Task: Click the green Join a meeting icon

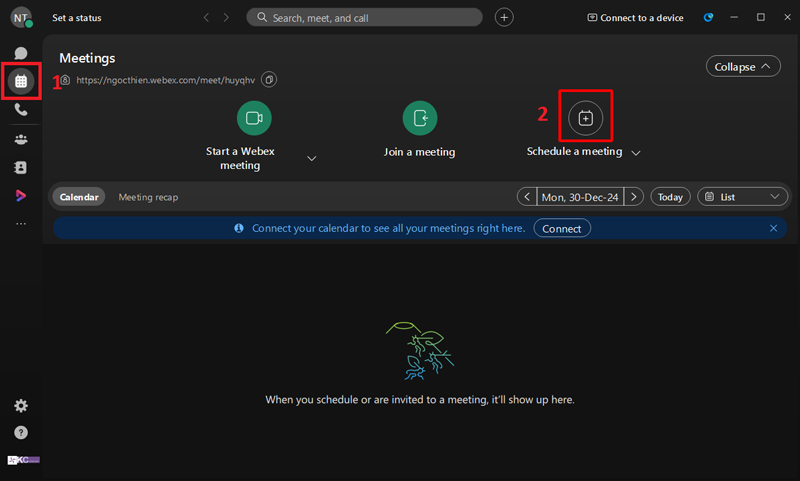Action: pyautogui.click(x=420, y=118)
